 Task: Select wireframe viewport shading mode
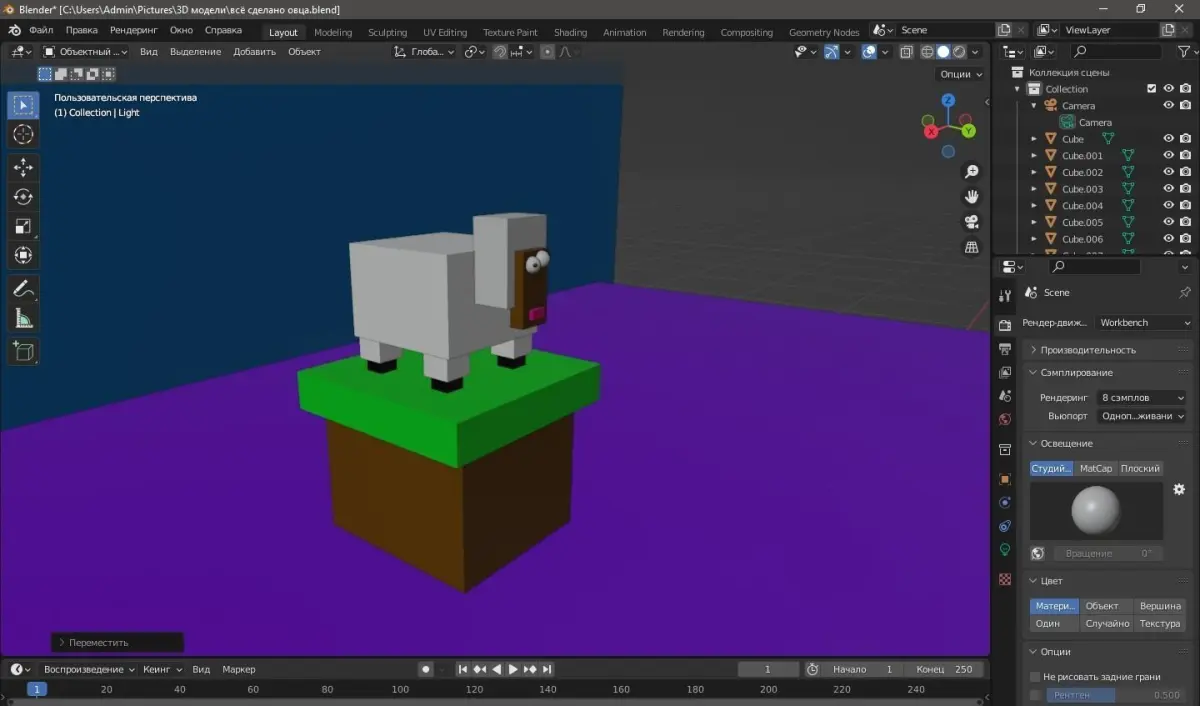click(x=927, y=52)
